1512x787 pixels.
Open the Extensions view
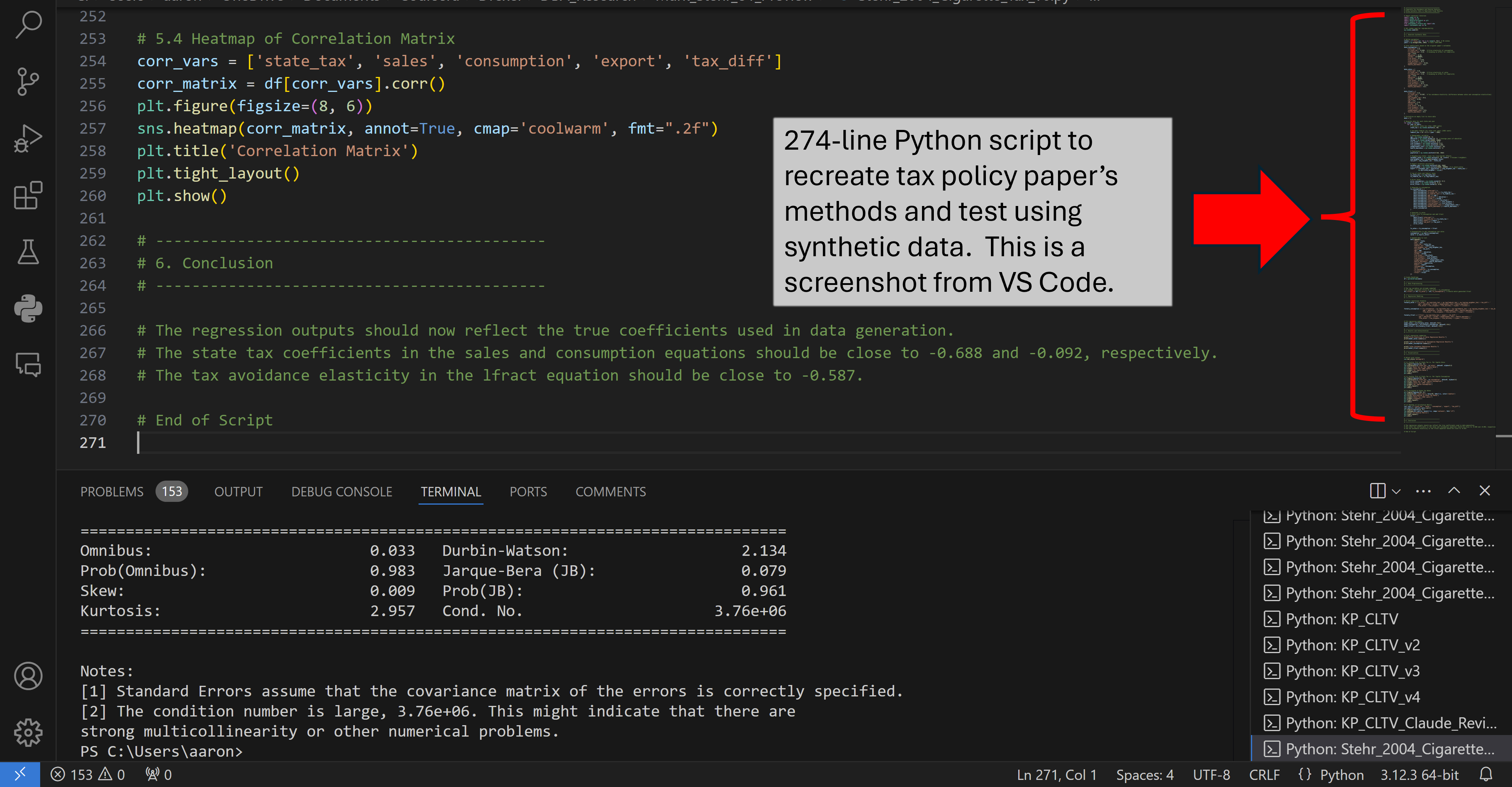28,196
